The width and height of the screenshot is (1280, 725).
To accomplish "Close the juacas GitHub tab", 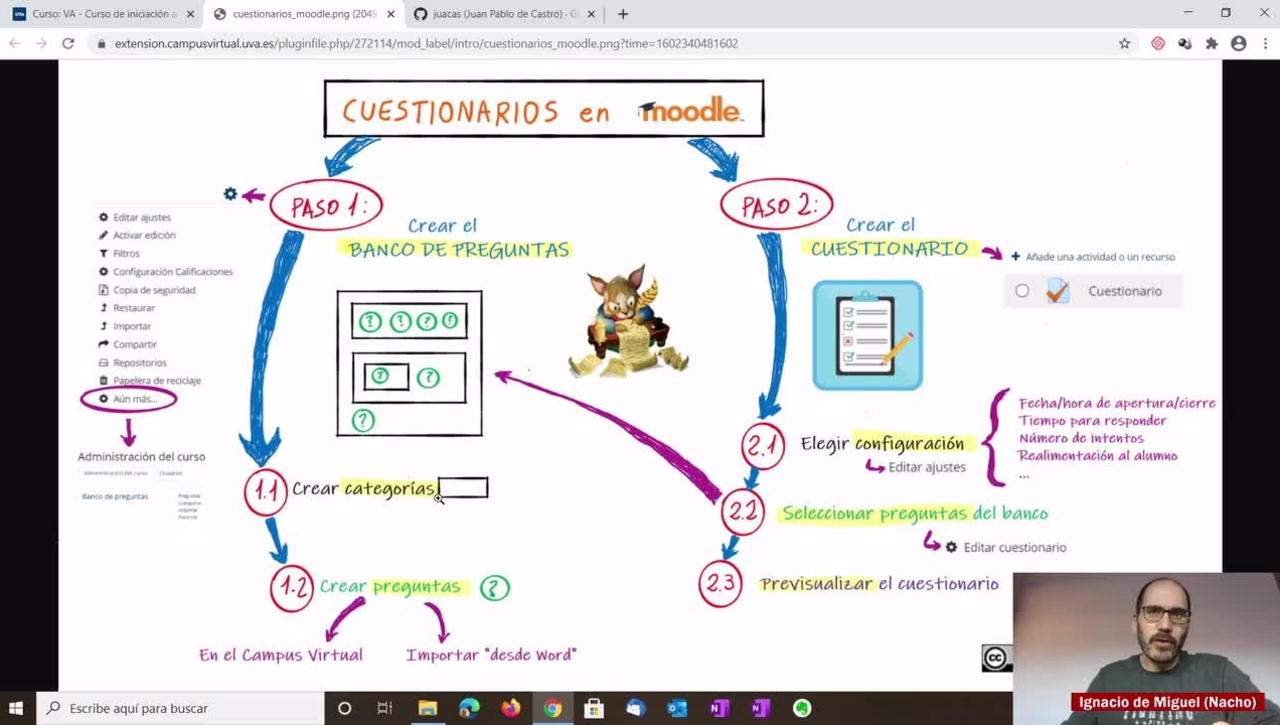I will pyautogui.click(x=591, y=14).
